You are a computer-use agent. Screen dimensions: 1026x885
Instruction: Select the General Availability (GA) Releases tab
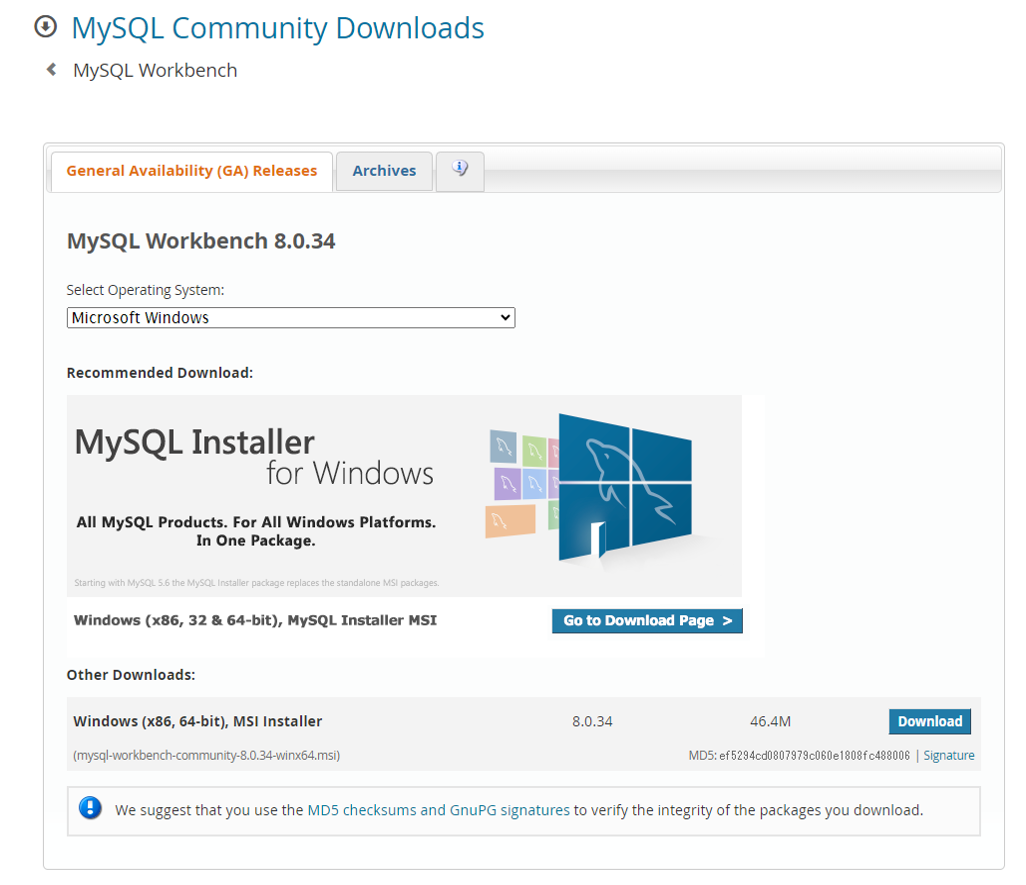[191, 170]
